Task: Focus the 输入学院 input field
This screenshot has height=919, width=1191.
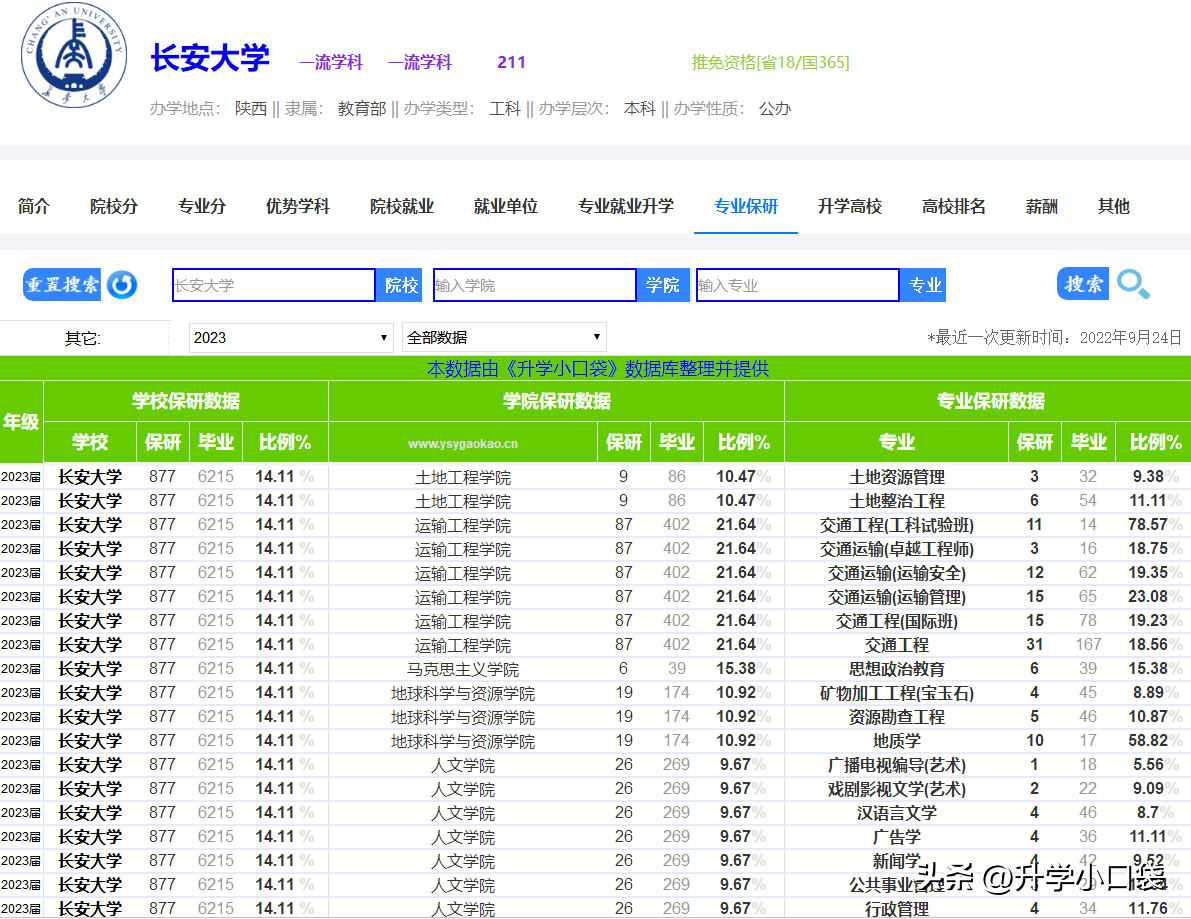Action: tap(535, 285)
